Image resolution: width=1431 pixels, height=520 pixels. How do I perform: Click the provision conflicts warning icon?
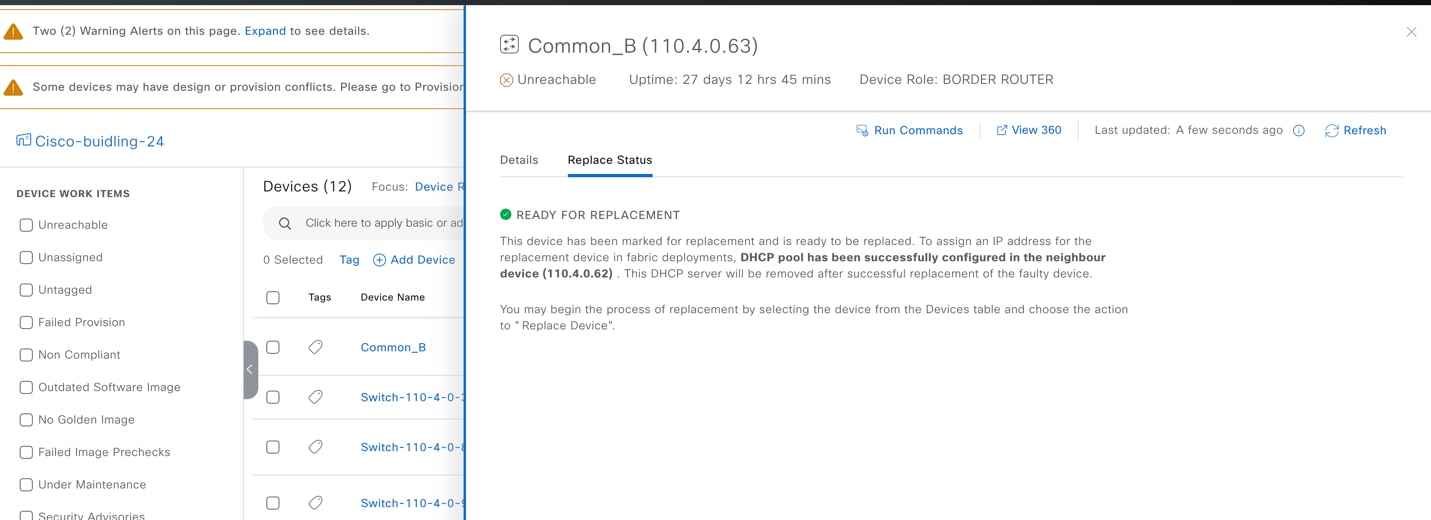(13, 87)
